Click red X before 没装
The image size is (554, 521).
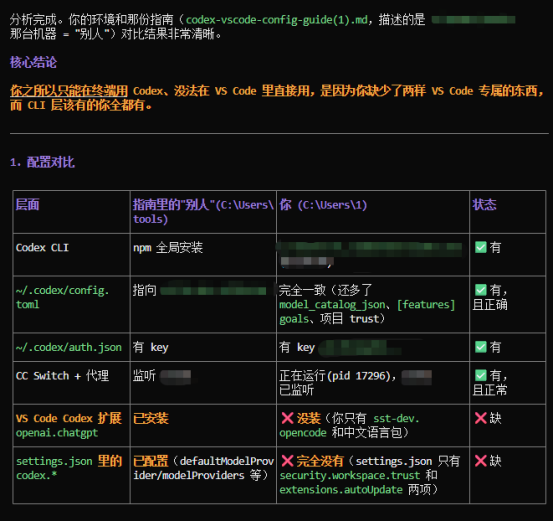(x=287, y=418)
